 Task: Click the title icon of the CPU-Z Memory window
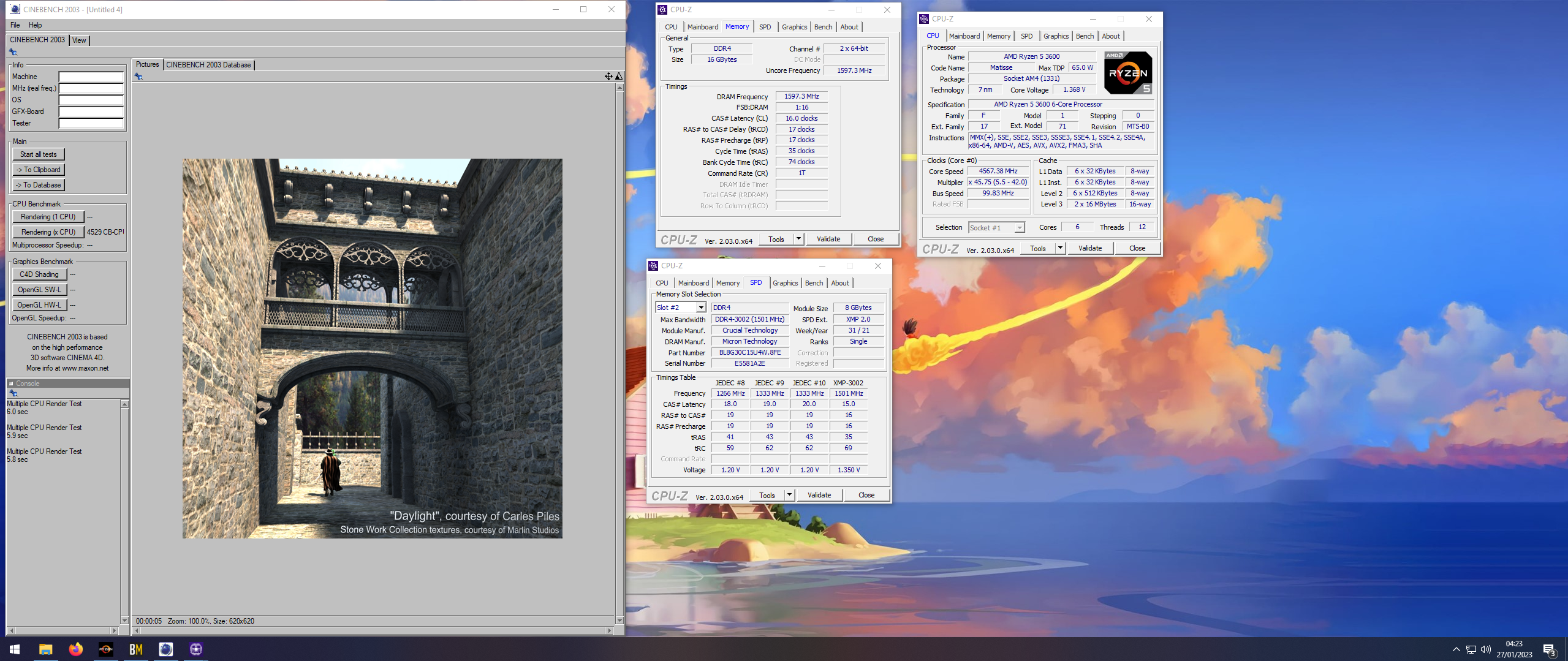pyautogui.click(x=662, y=9)
